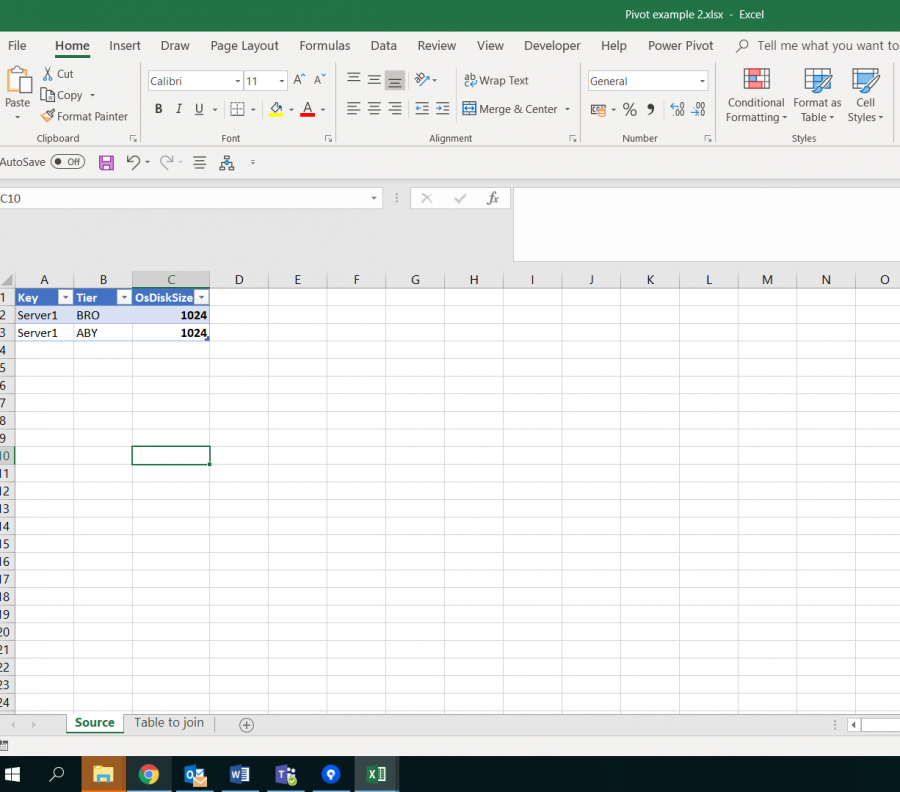Screen dimensions: 900x792
Task: Redo the last undone action
Action: click(166, 163)
